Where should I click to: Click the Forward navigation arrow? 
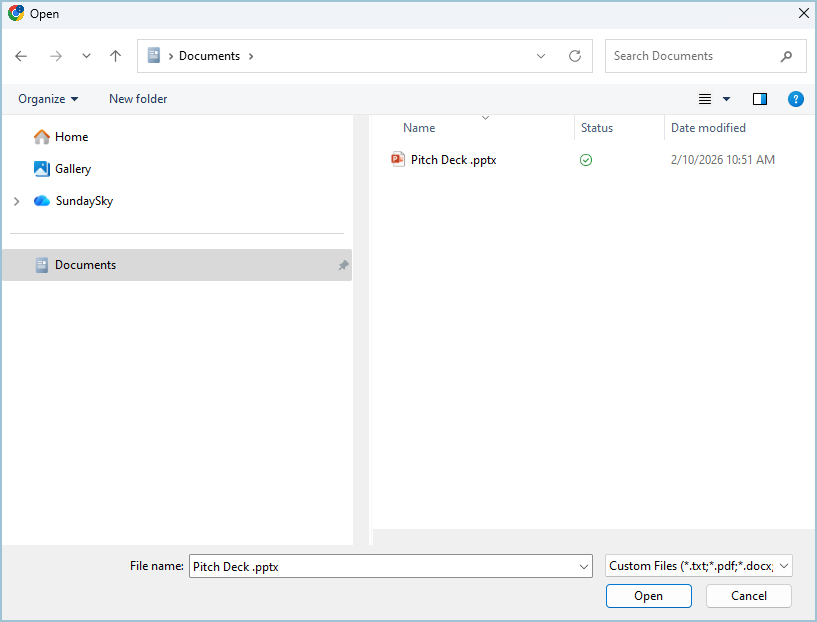click(55, 56)
